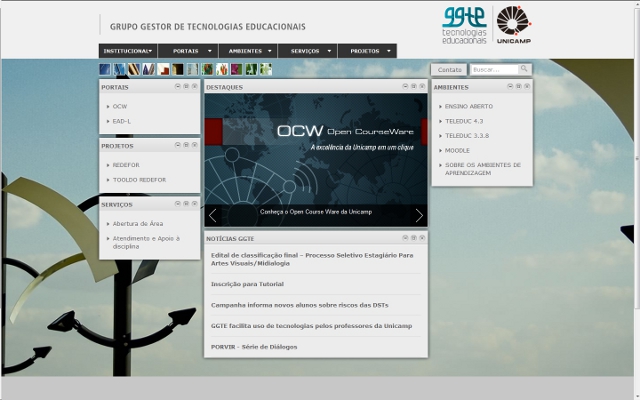Click the Unicamp logo
Screen dimensions: 640x400
point(516,25)
